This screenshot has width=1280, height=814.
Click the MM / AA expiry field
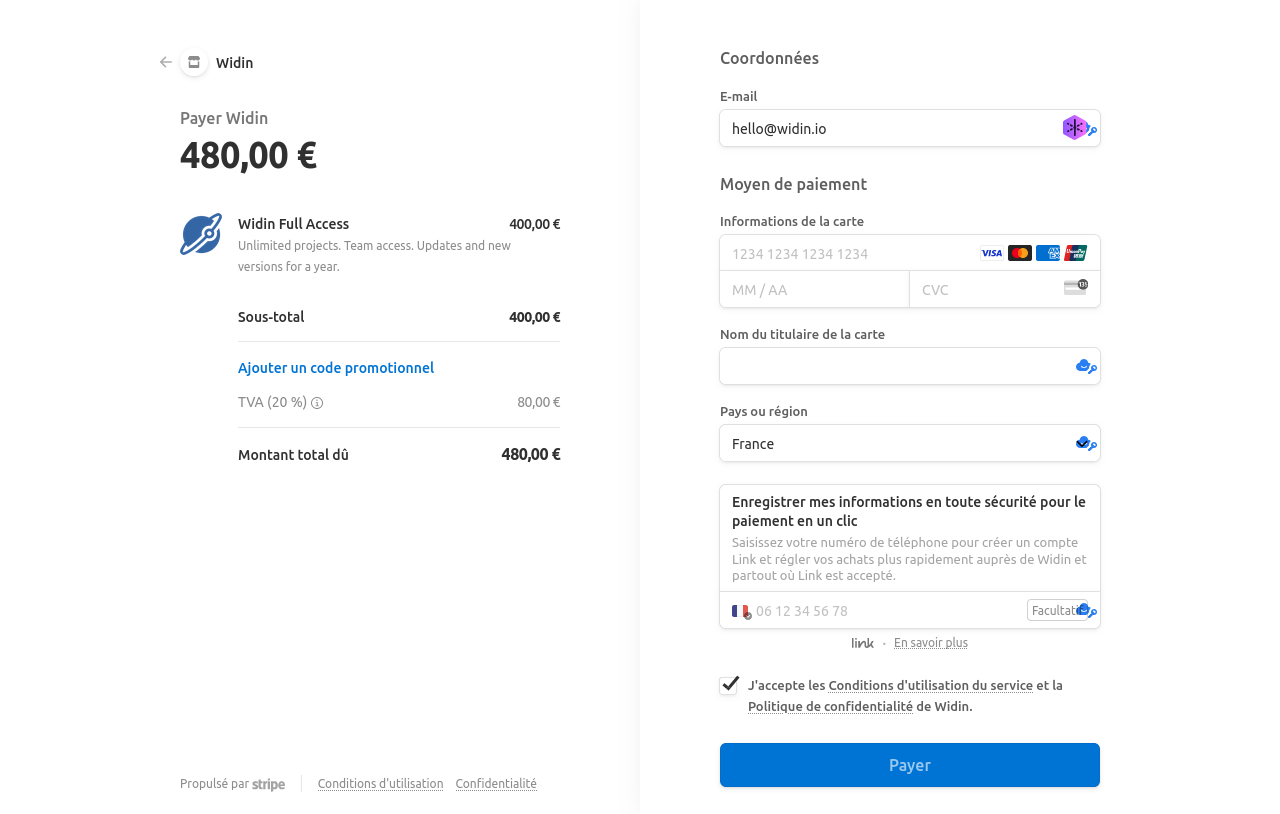tap(814, 289)
